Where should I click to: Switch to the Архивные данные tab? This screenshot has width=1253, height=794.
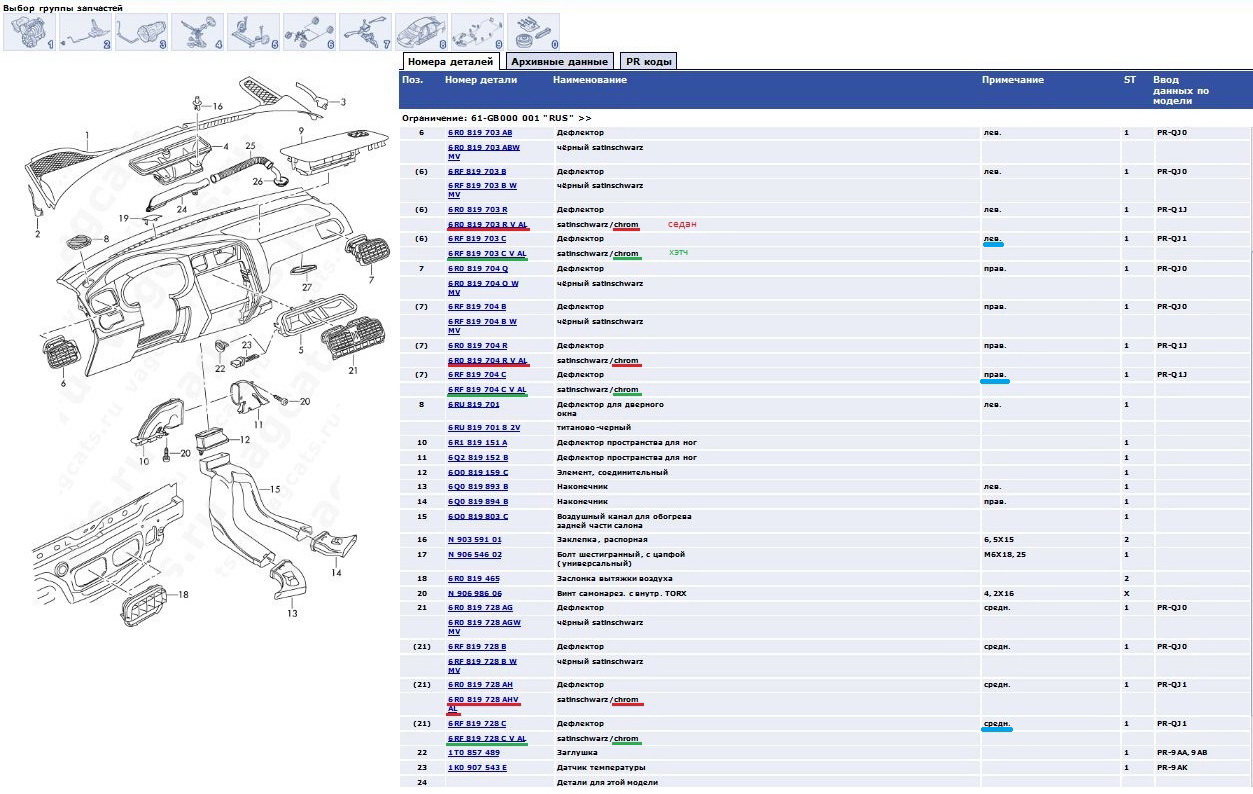coord(558,61)
